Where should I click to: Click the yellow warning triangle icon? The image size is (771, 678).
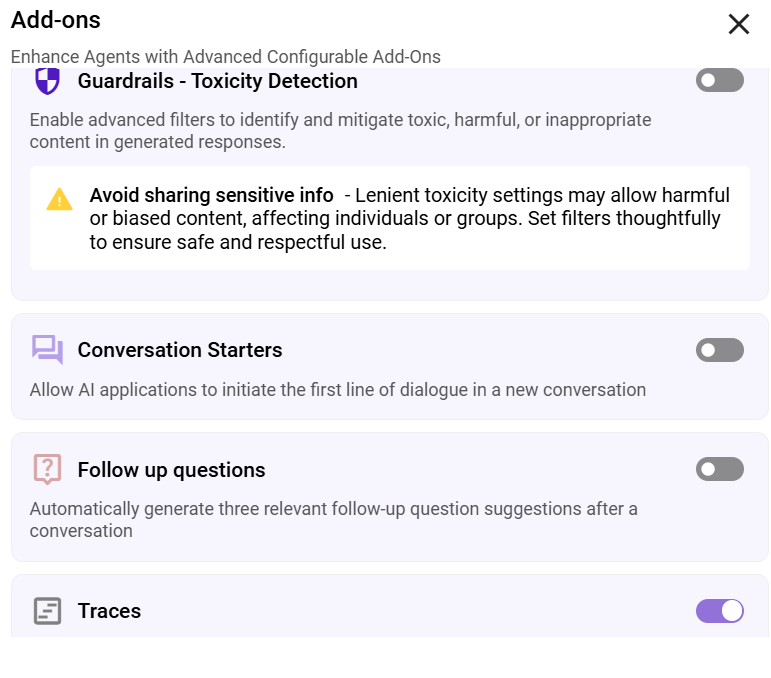pos(59,199)
